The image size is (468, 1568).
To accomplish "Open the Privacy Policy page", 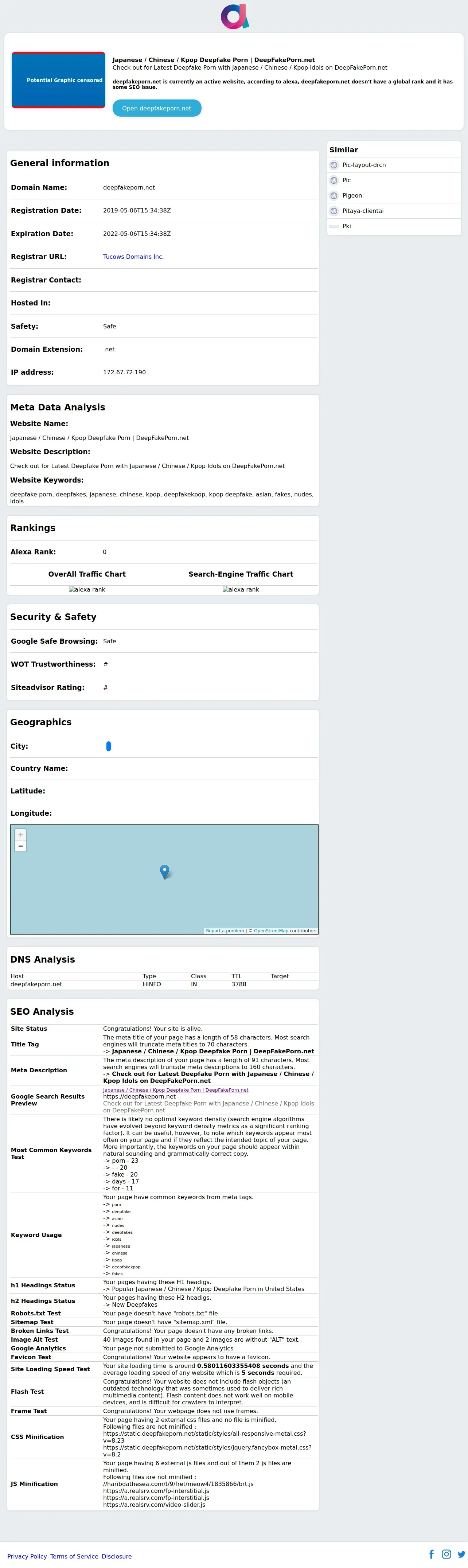I will coord(27,1556).
